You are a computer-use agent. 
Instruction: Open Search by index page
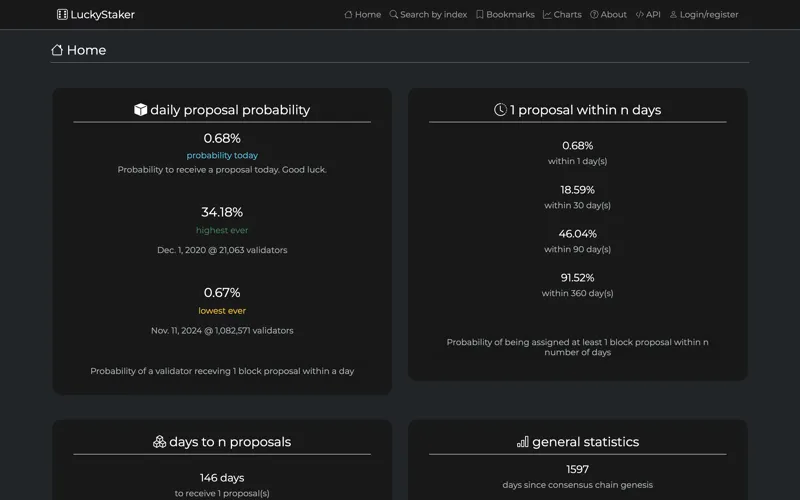[x=428, y=14]
